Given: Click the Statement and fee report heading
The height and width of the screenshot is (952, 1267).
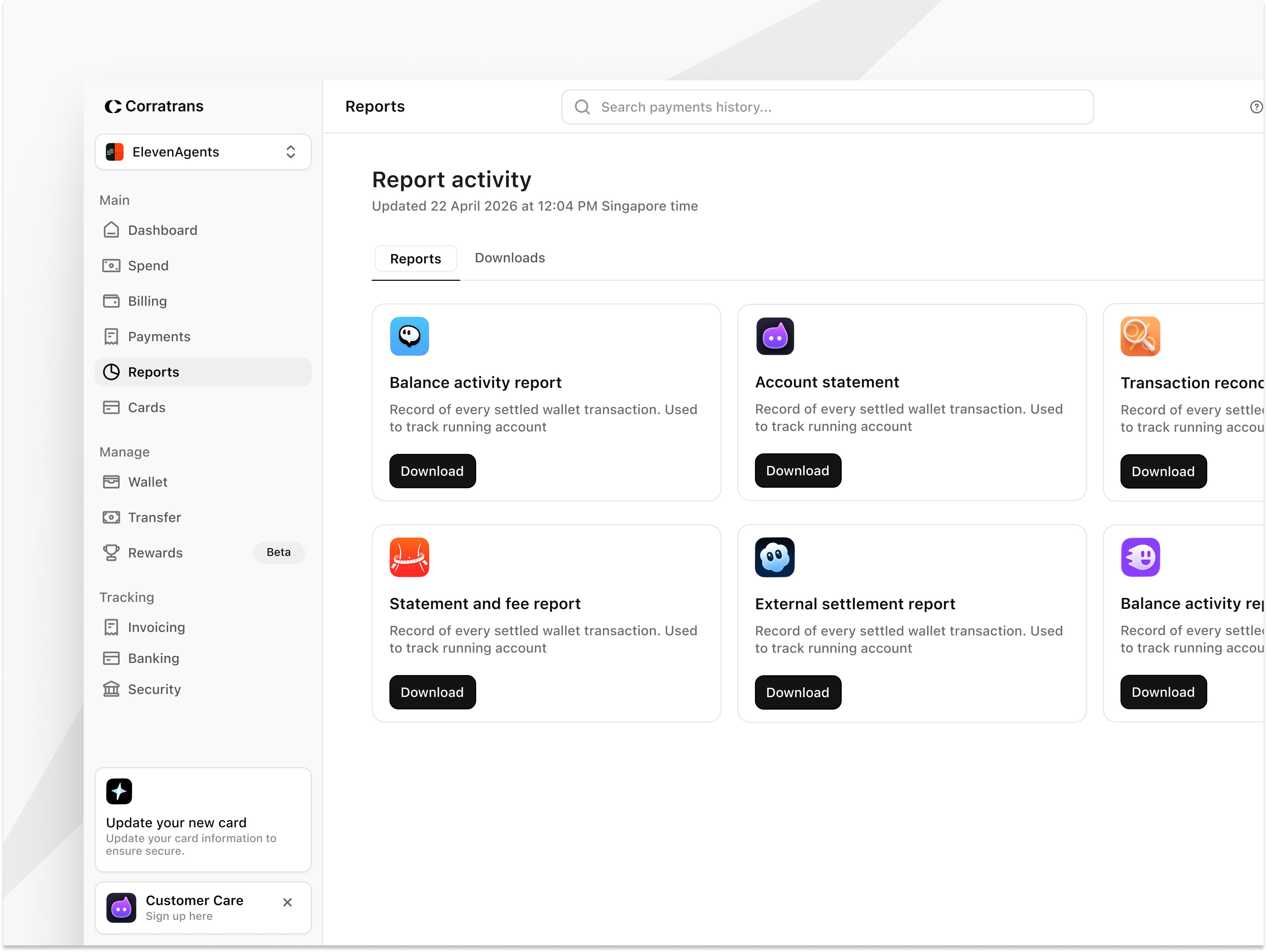Looking at the screenshot, I should pyautogui.click(x=484, y=604).
